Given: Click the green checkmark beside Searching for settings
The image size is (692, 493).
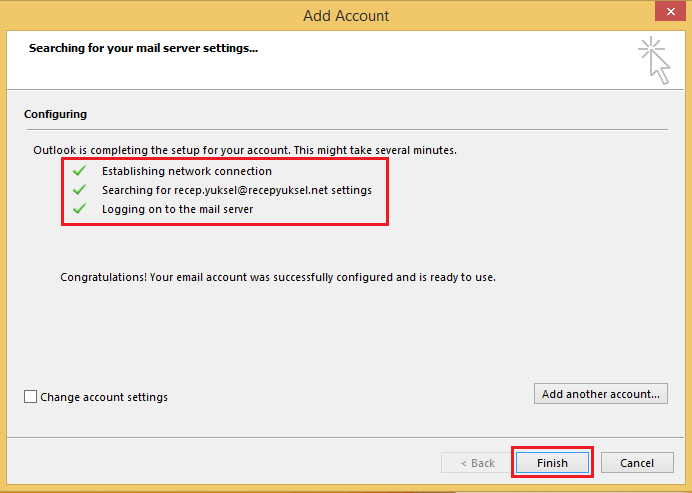Looking at the screenshot, I should [x=79, y=190].
